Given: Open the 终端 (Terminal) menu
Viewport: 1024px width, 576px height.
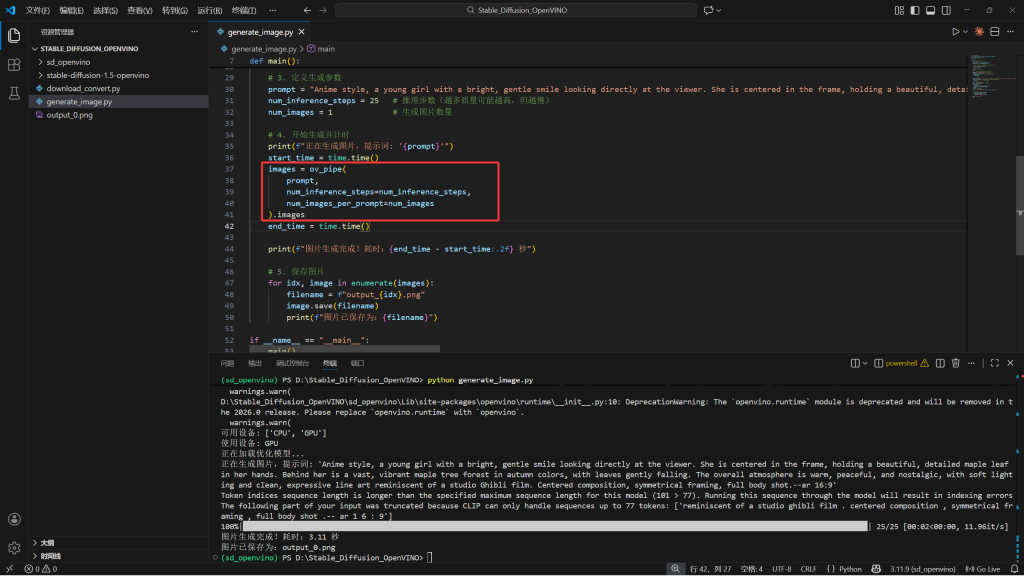Looking at the screenshot, I should [x=242, y=10].
